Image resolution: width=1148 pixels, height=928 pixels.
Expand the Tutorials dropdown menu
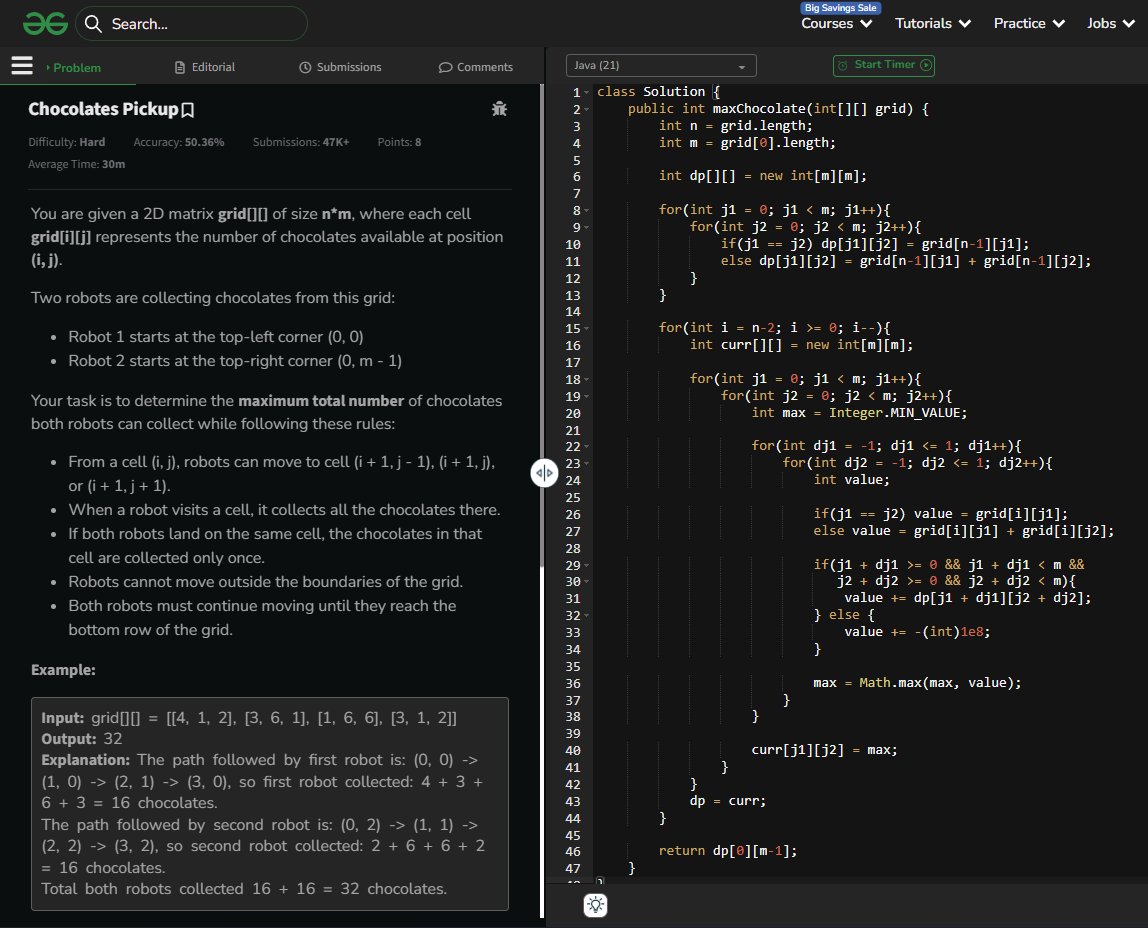pos(932,23)
